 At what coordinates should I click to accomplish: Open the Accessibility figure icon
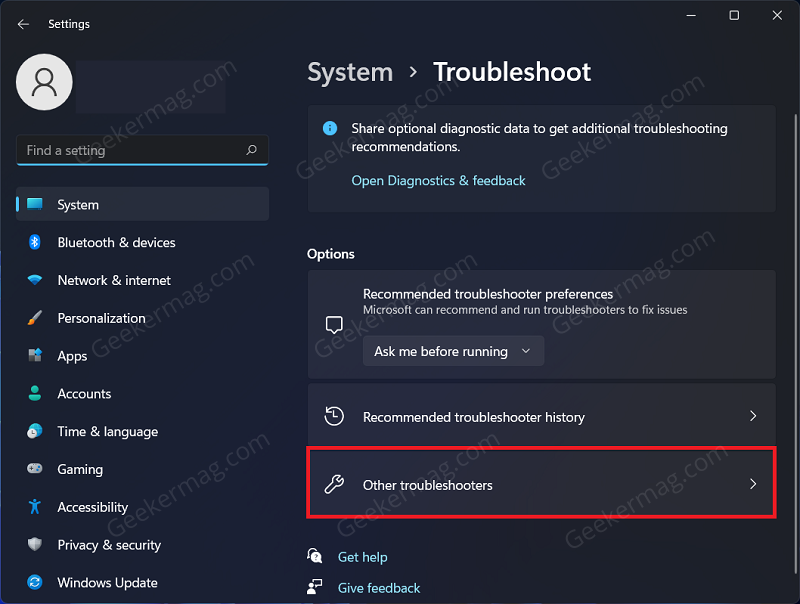35,507
